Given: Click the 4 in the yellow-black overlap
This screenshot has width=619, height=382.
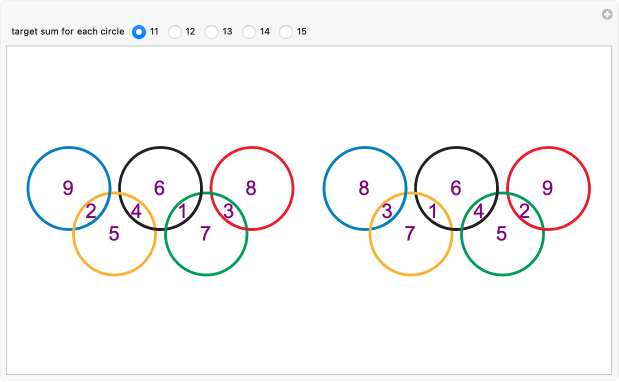Looking at the screenshot, I should pyautogui.click(x=136, y=211).
